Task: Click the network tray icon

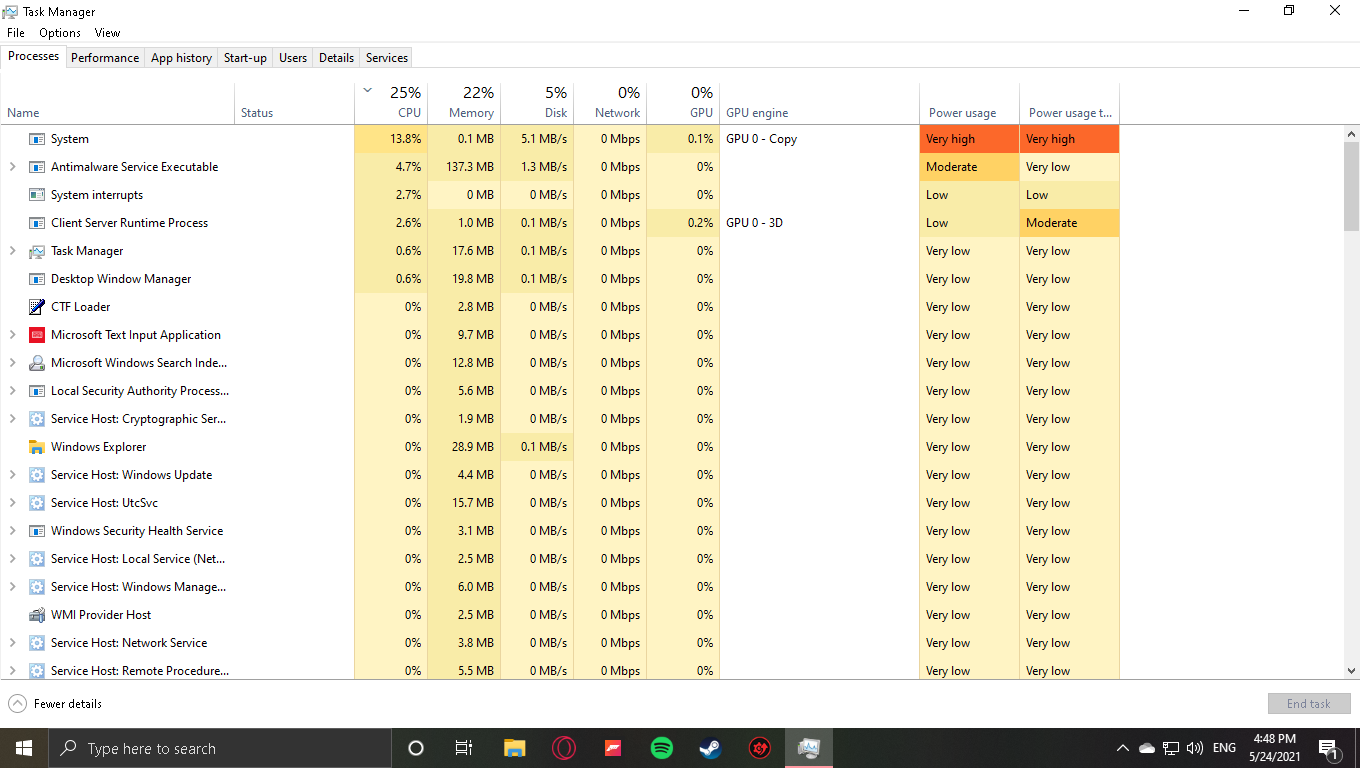Action: [x=1171, y=748]
